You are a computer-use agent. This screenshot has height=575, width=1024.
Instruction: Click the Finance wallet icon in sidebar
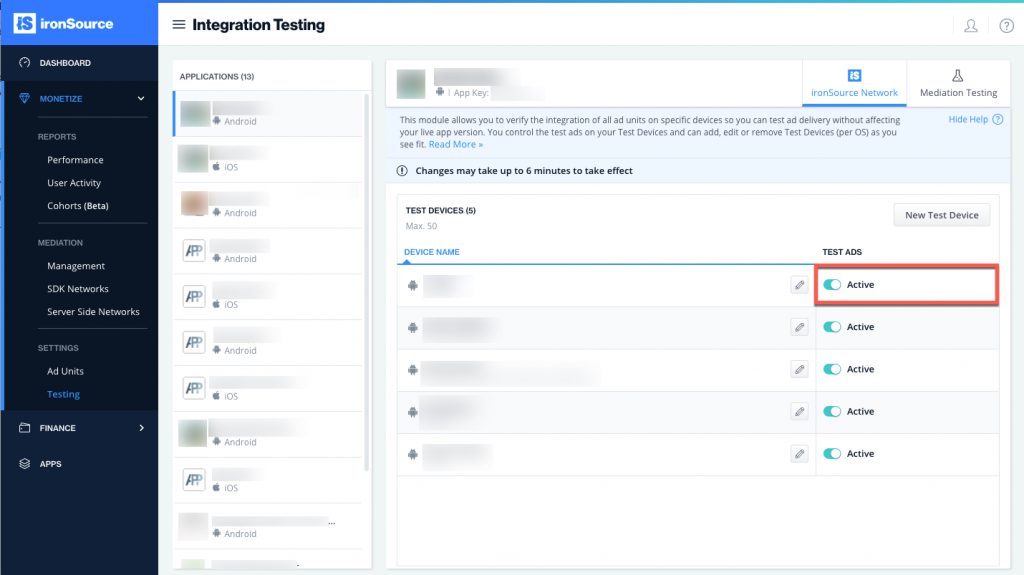(25, 428)
